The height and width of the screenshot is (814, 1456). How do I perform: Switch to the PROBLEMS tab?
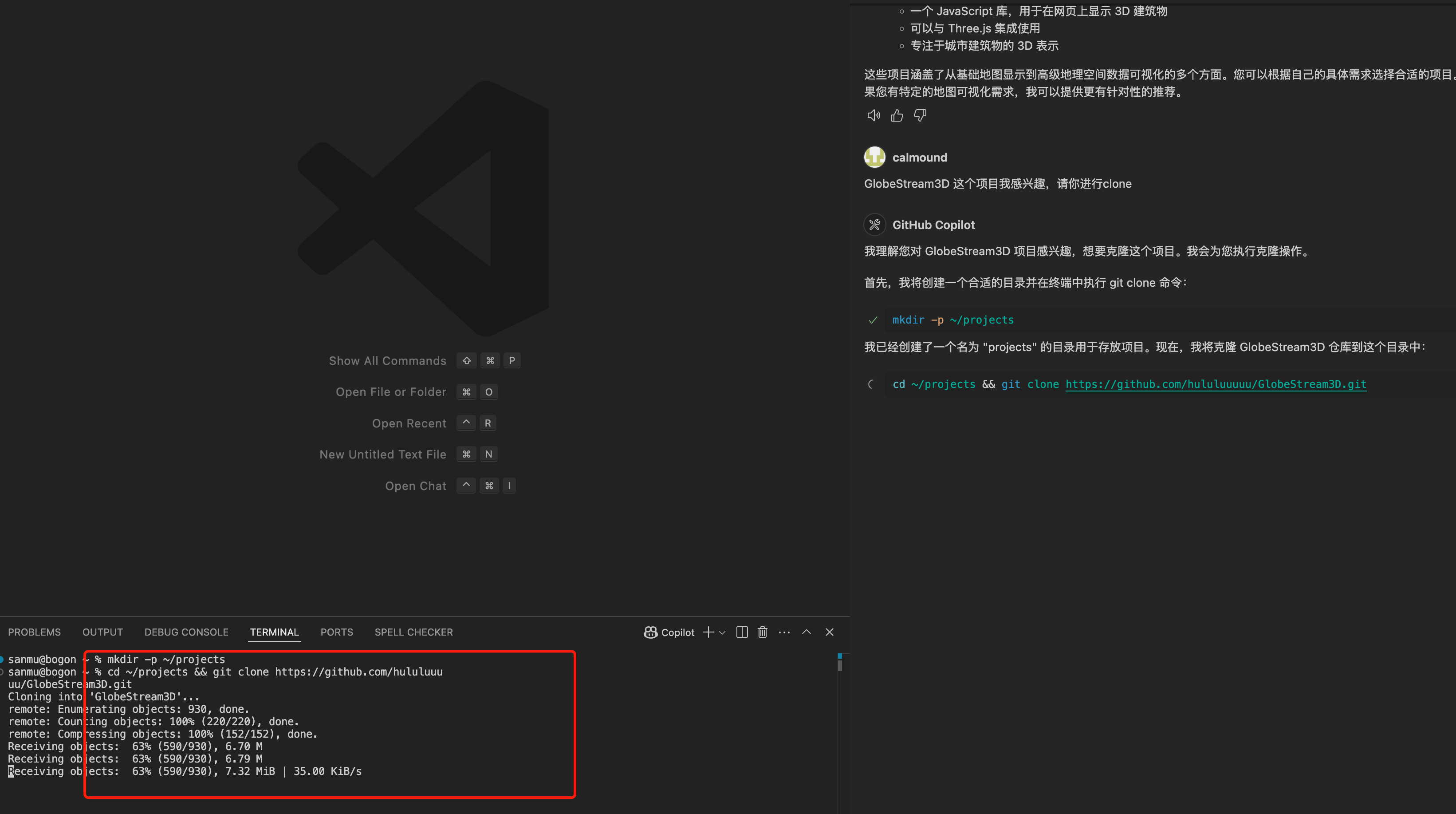coord(35,632)
